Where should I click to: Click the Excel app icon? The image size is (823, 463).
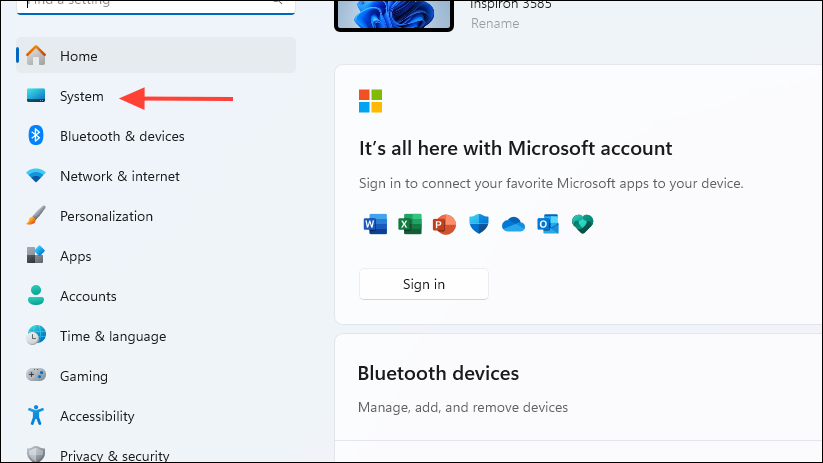tap(410, 224)
